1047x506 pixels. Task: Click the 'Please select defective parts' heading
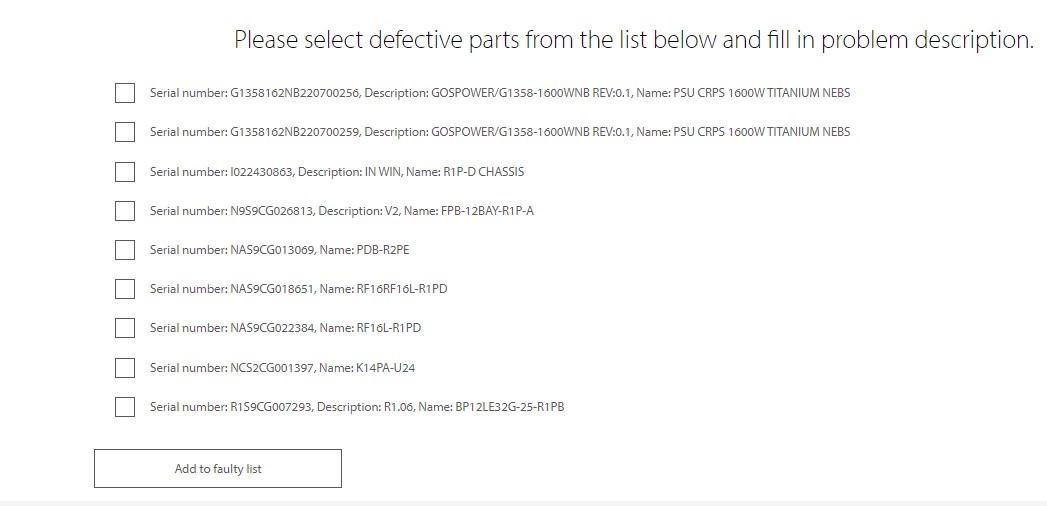tap(634, 40)
